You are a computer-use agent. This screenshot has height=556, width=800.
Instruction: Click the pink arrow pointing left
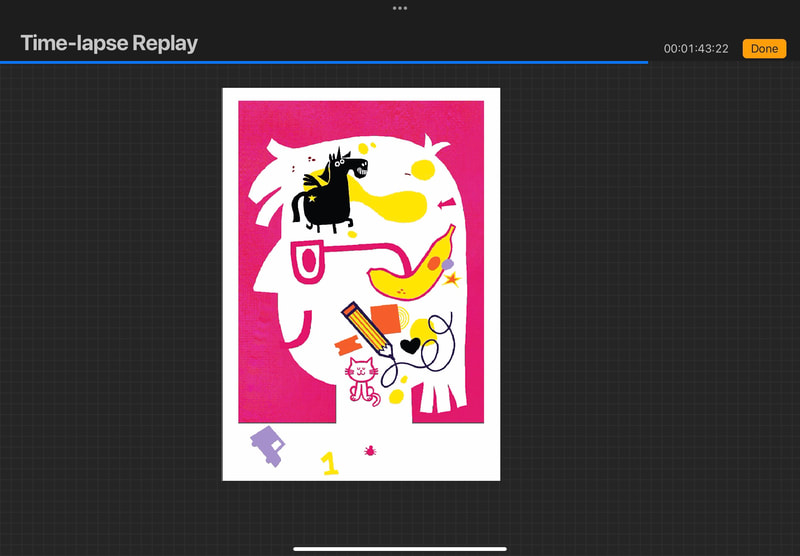(445, 205)
